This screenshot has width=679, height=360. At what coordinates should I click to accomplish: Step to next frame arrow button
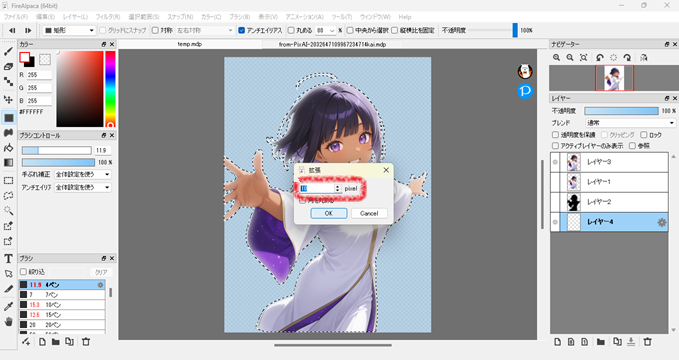coord(28,30)
